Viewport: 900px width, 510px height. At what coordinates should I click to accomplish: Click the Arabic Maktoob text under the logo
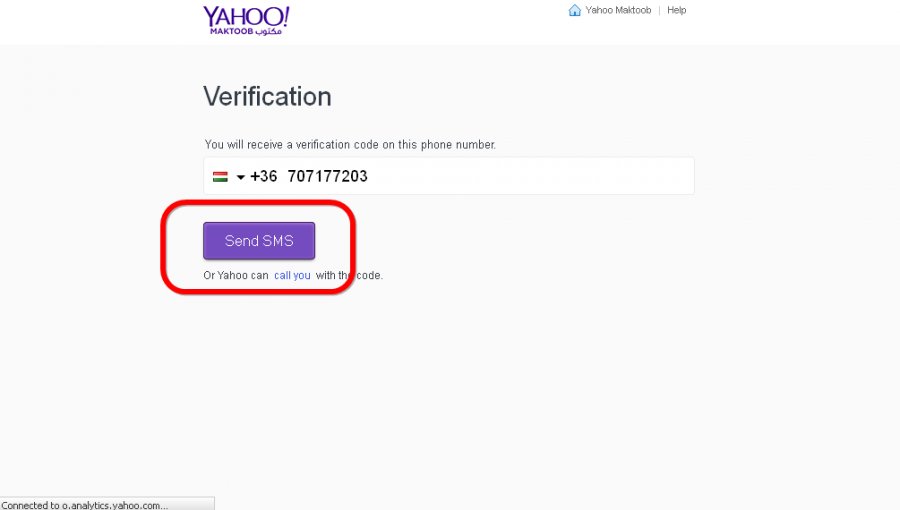(x=268, y=32)
